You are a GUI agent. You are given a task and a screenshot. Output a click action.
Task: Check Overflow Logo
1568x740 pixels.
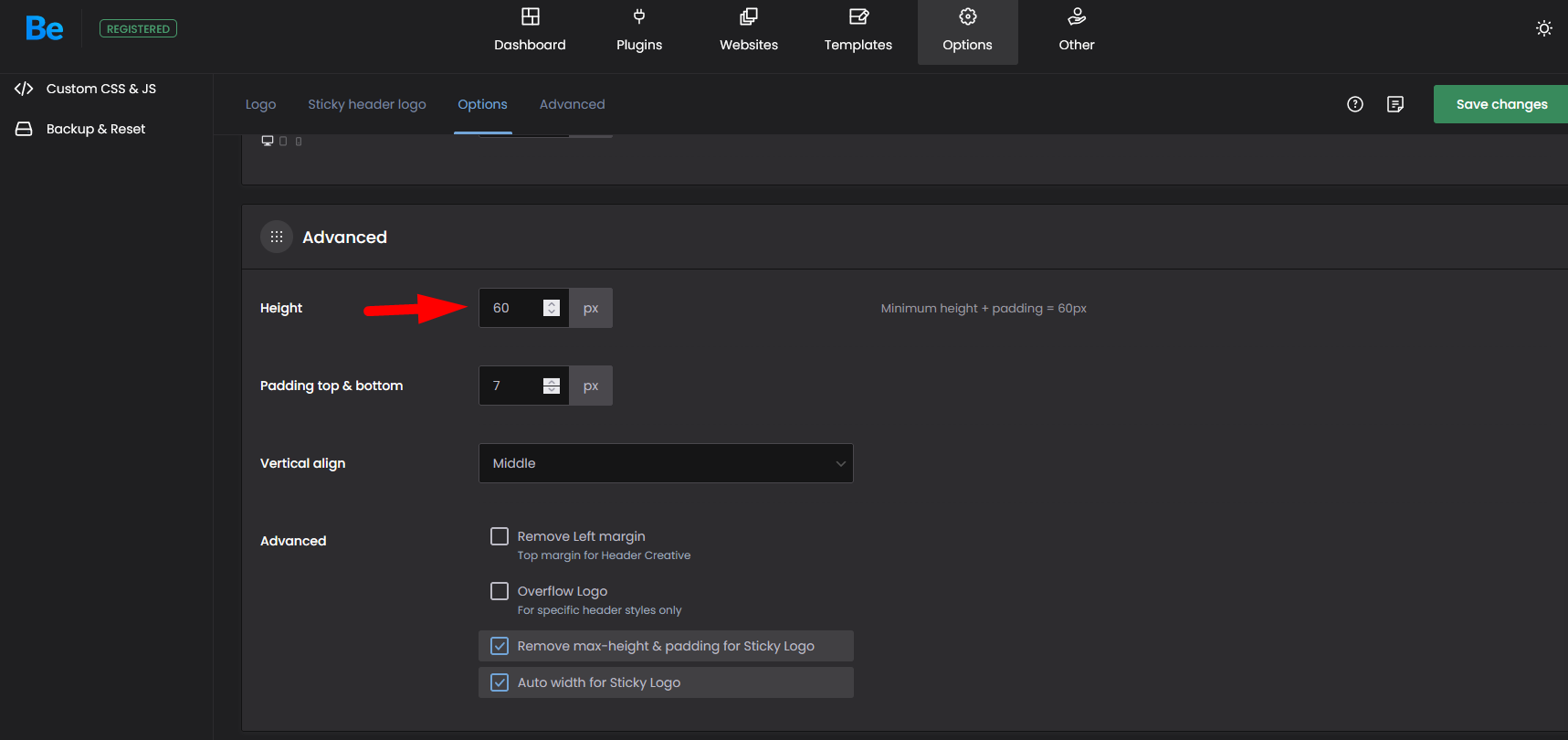(500, 591)
